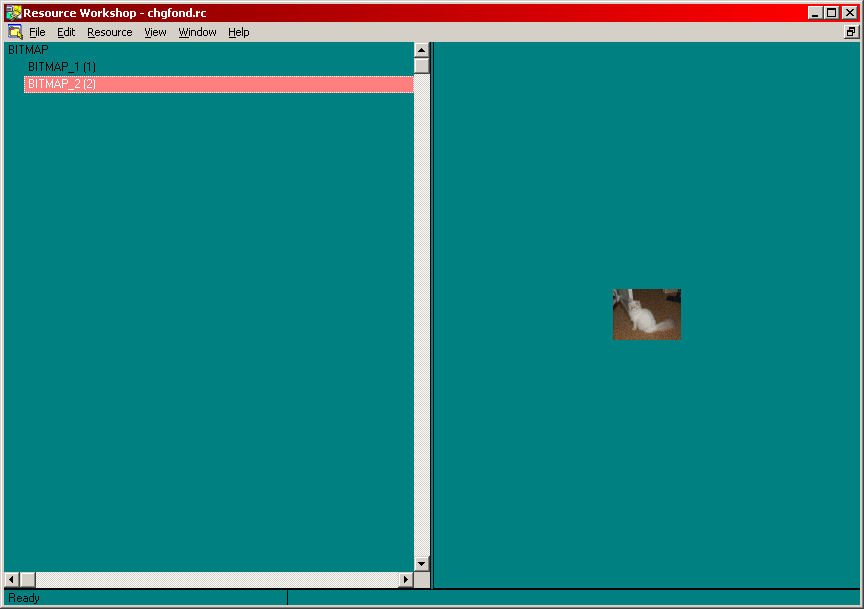
Task: Select the BITMAP root node in the tree
Action: pyautogui.click(x=28, y=50)
